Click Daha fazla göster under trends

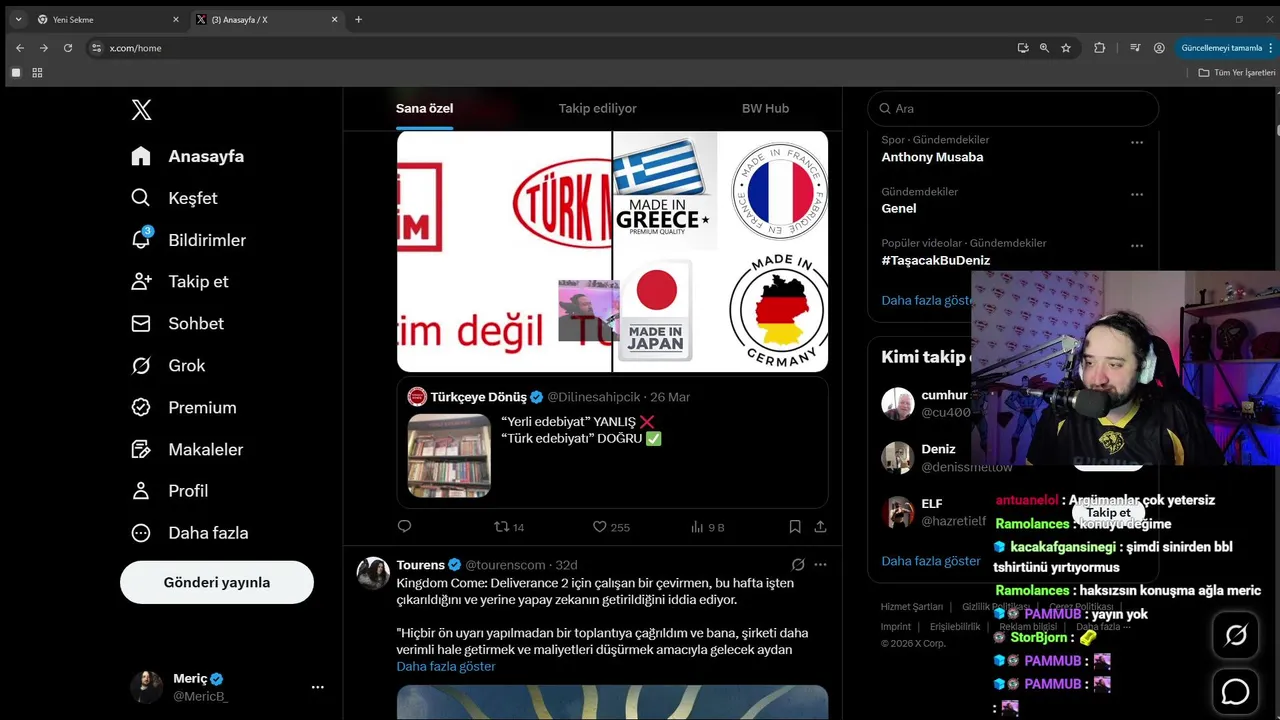click(927, 300)
